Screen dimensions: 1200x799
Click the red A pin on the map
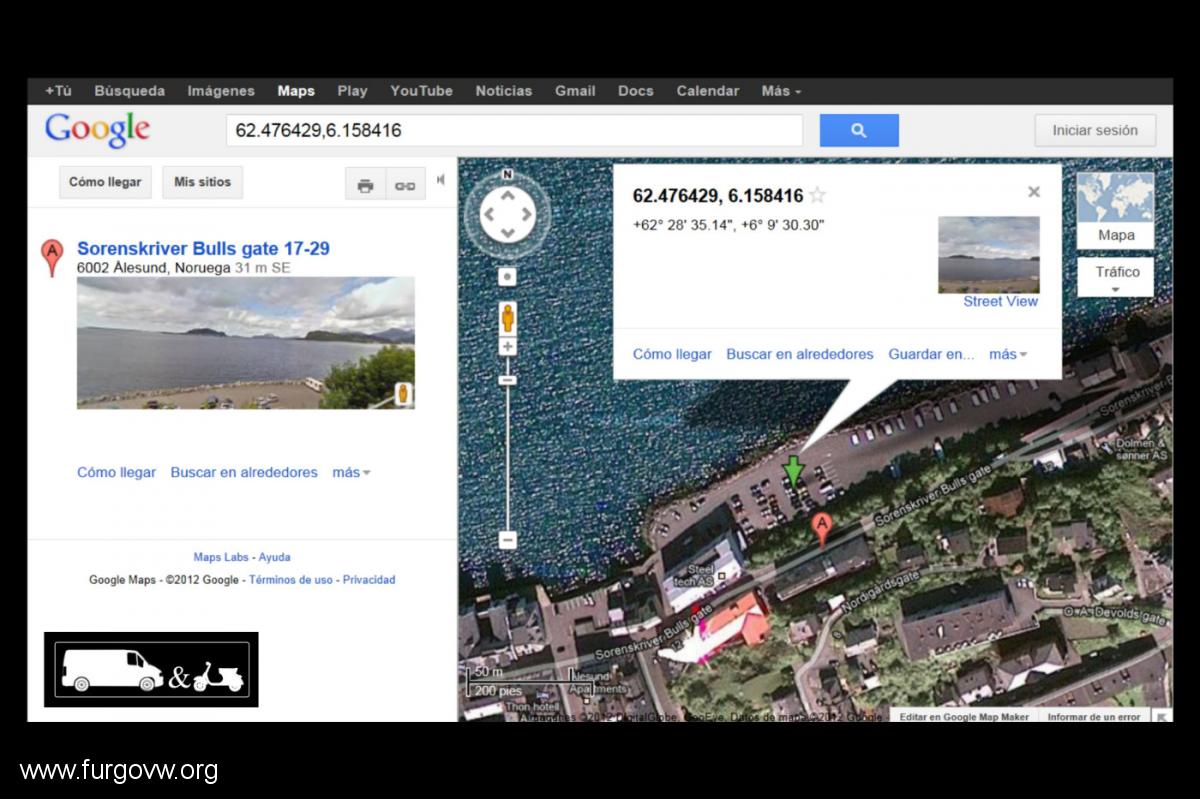(822, 530)
